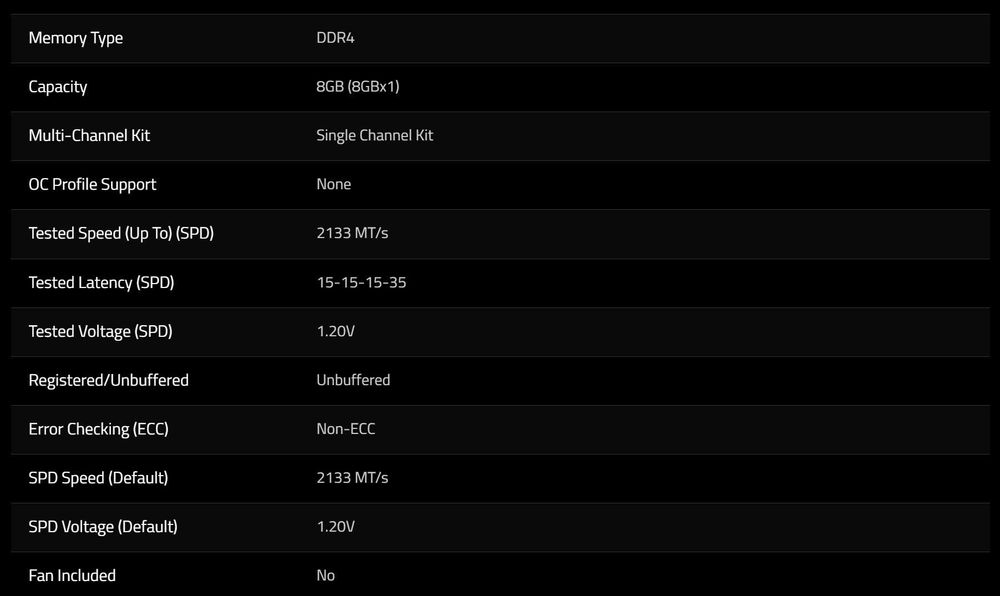Select the Unbuffered value text
1000x596 pixels.
(x=353, y=380)
